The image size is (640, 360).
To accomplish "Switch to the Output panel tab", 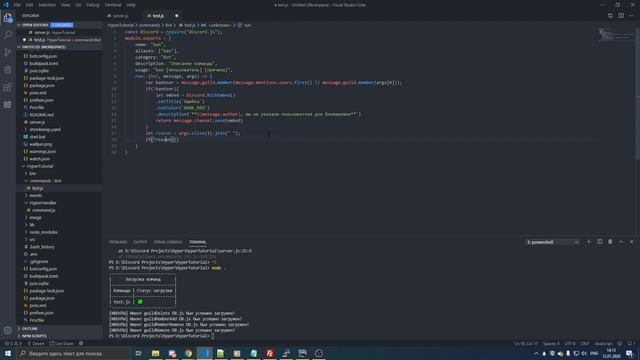I will click(x=140, y=242).
